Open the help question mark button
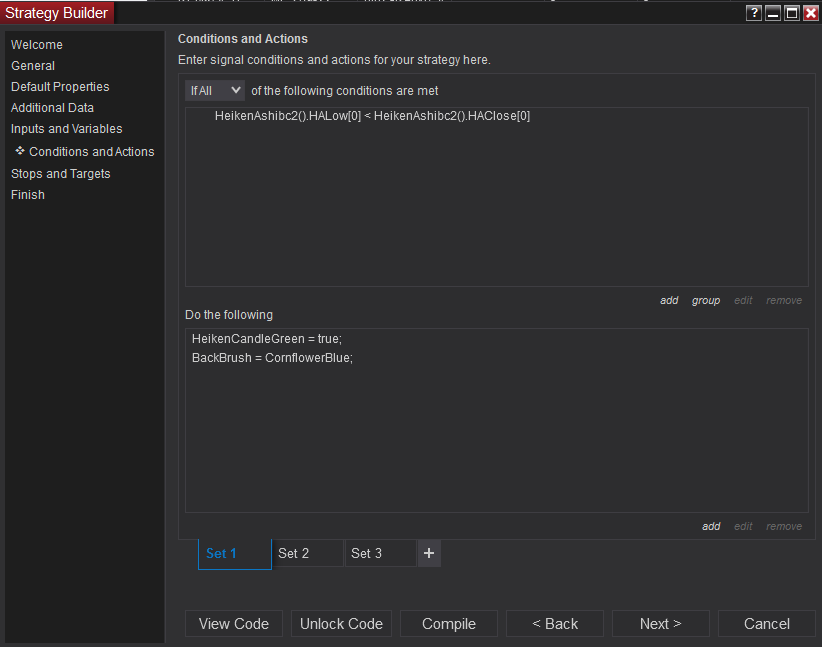Image resolution: width=822 pixels, height=647 pixels. click(754, 13)
